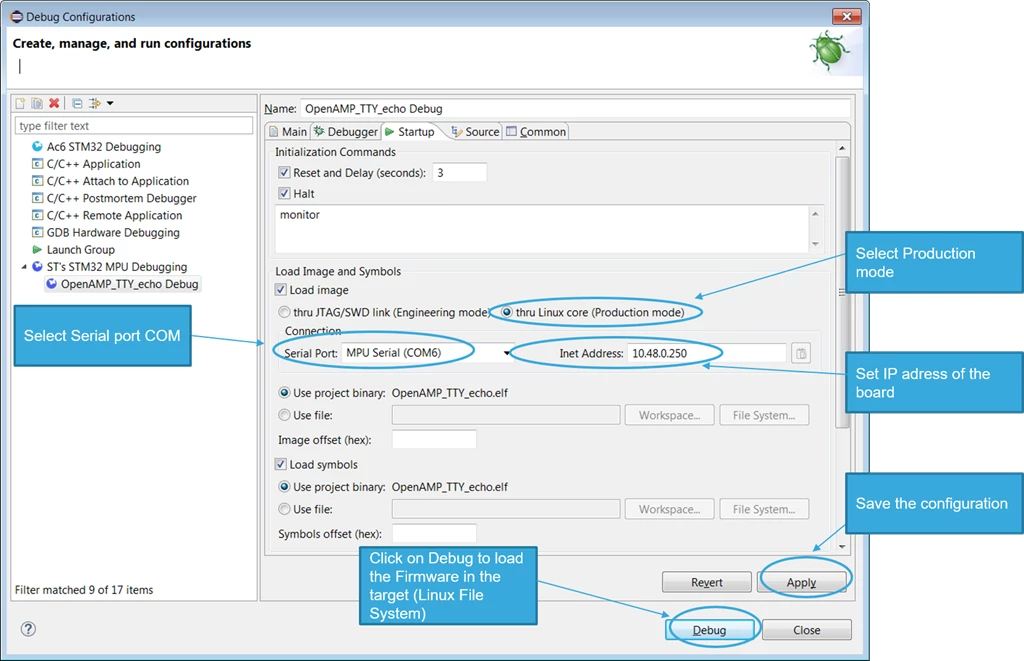1024x661 pixels.
Task: Toggle the Halt checkbox
Action: click(284, 193)
